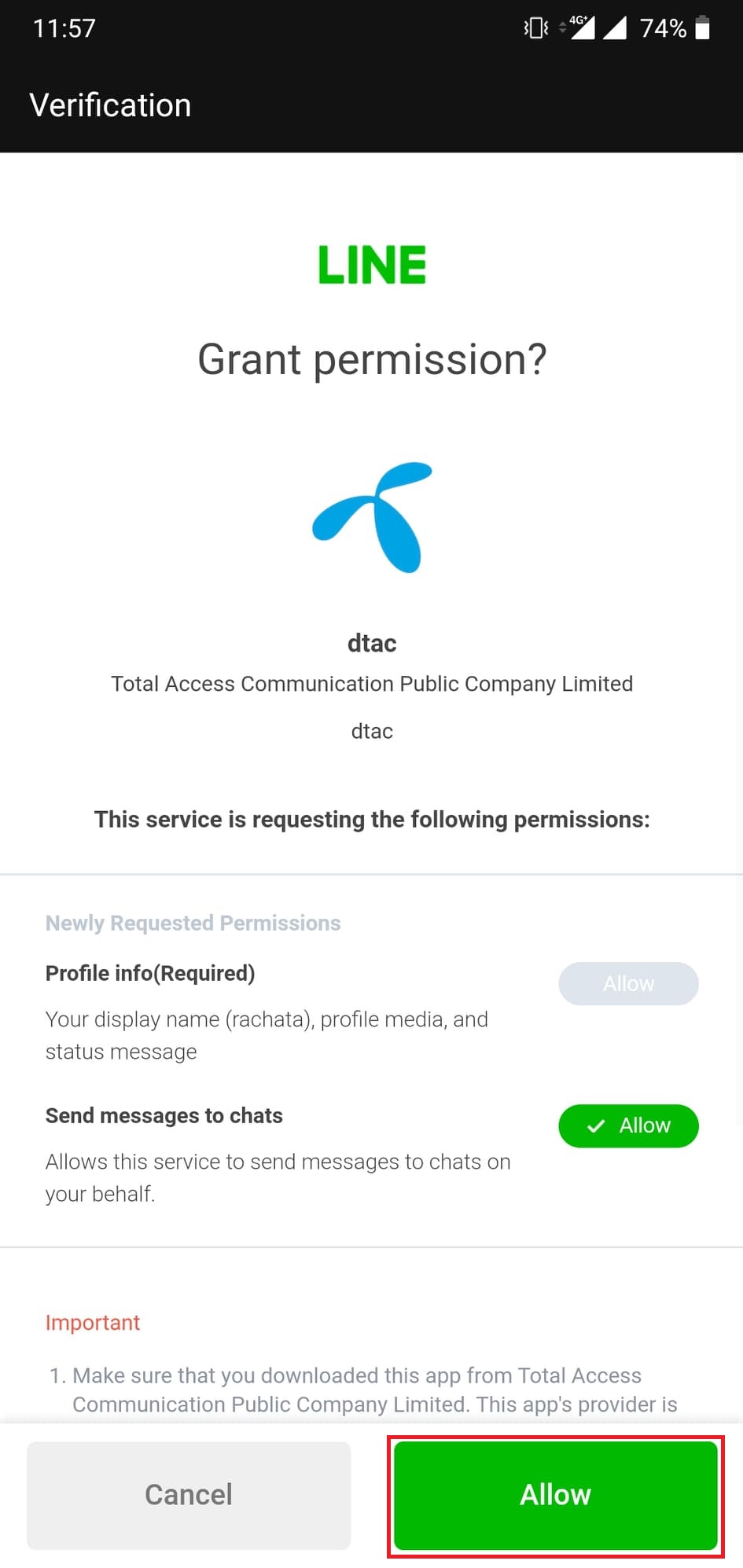Tap the 11:57 clock in status bar

(x=64, y=28)
